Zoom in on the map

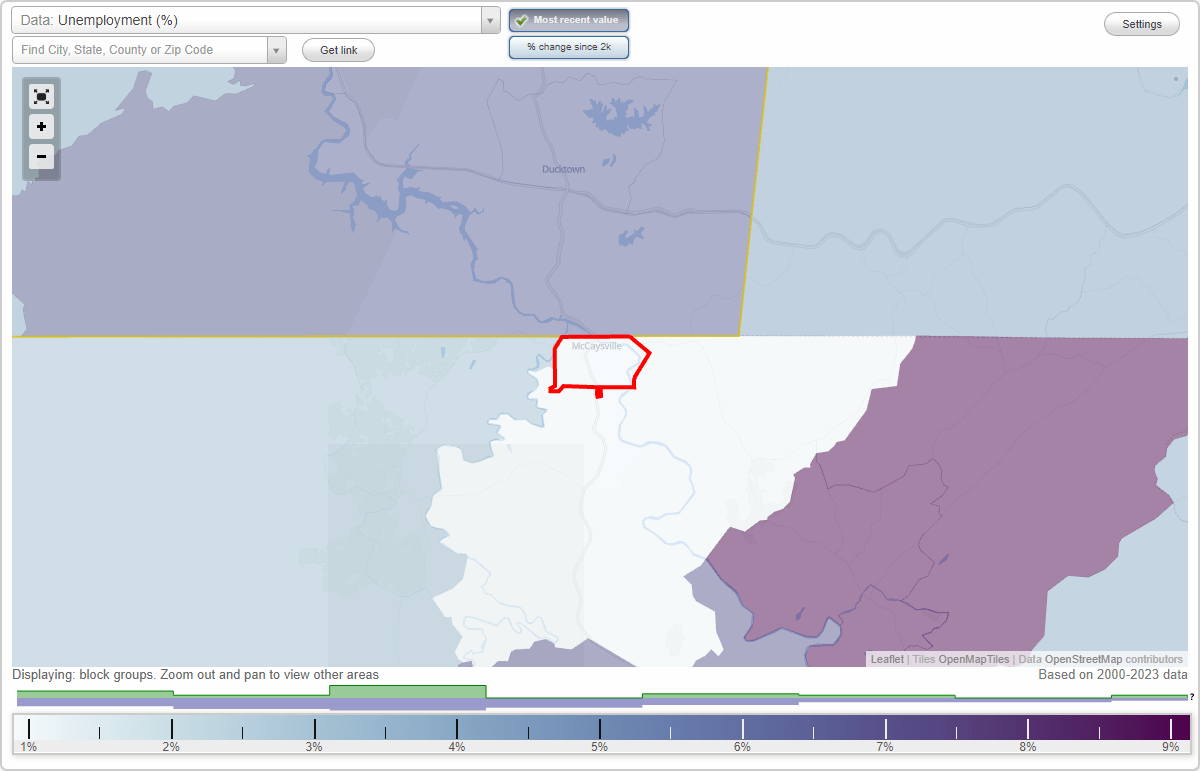[41, 127]
